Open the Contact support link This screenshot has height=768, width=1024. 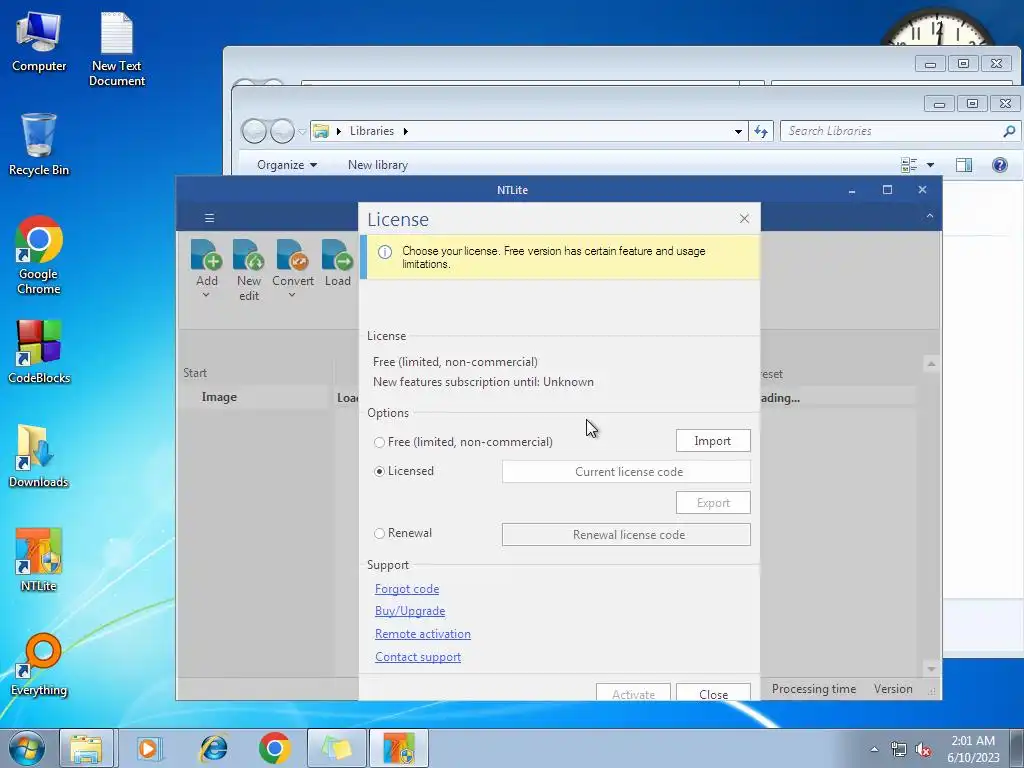(418, 657)
